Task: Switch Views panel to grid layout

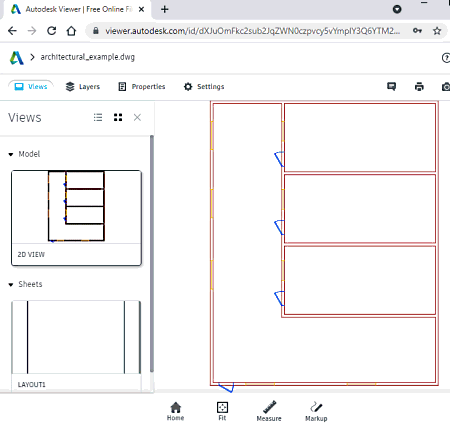Action: point(118,117)
